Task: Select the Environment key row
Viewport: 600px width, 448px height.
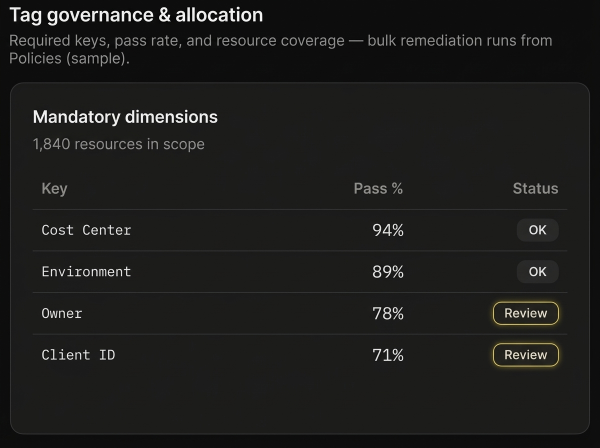Action: (x=86, y=272)
